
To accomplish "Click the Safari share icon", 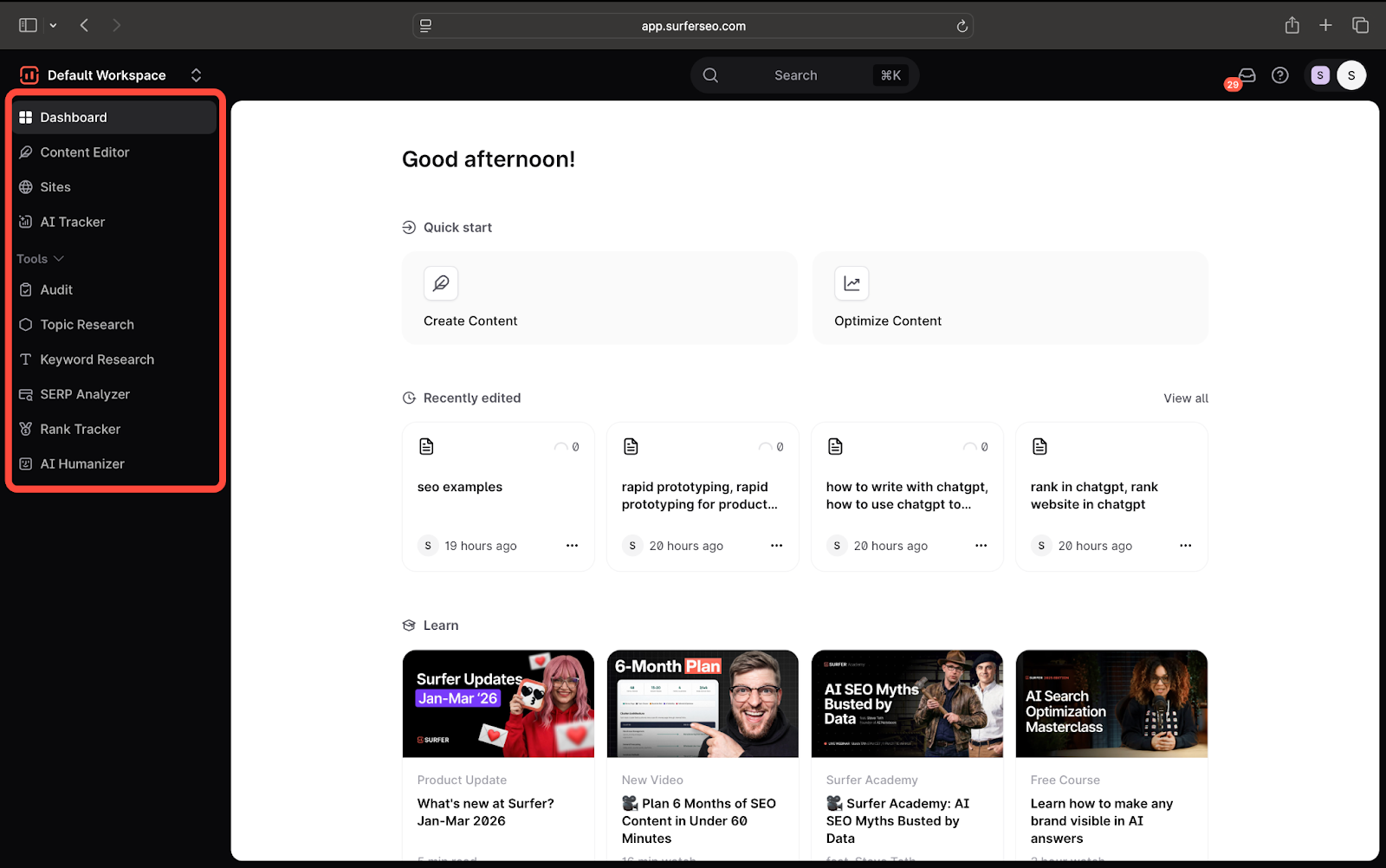I will point(1292,25).
